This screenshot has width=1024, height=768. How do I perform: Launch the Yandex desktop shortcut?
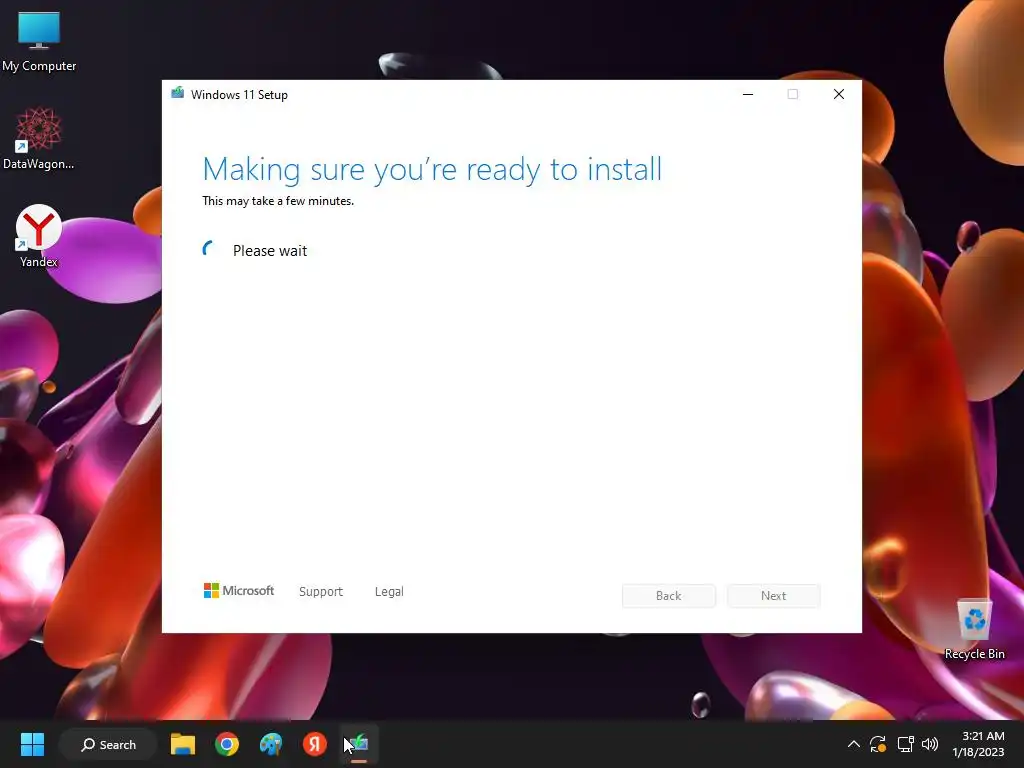[x=39, y=236]
